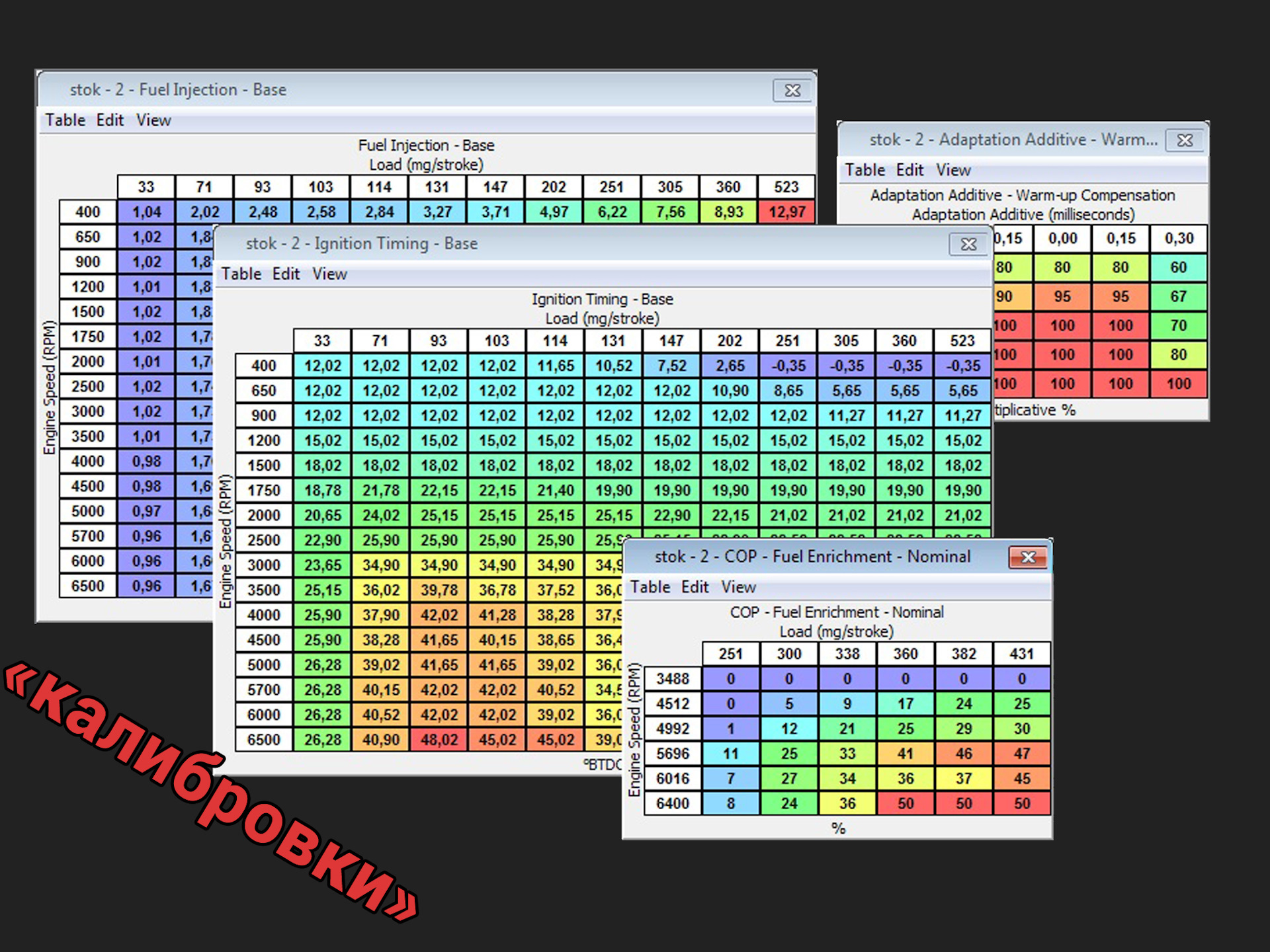Select Ignition Timing cell 7,52
Screen dimensions: 1270x952
pos(671,366)
